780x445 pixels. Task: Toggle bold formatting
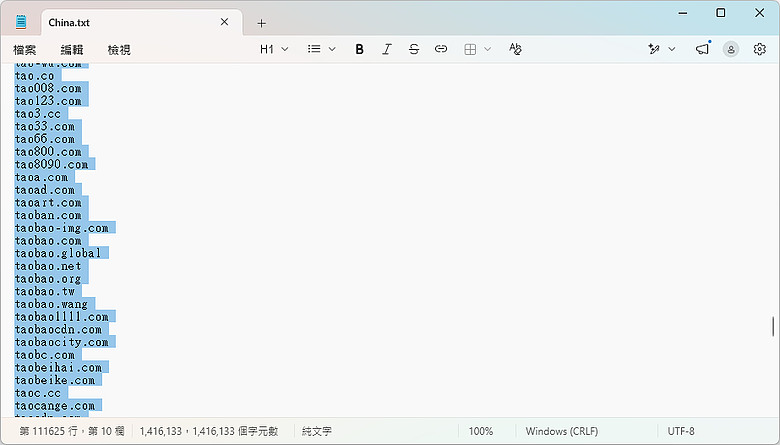point(359,49)
